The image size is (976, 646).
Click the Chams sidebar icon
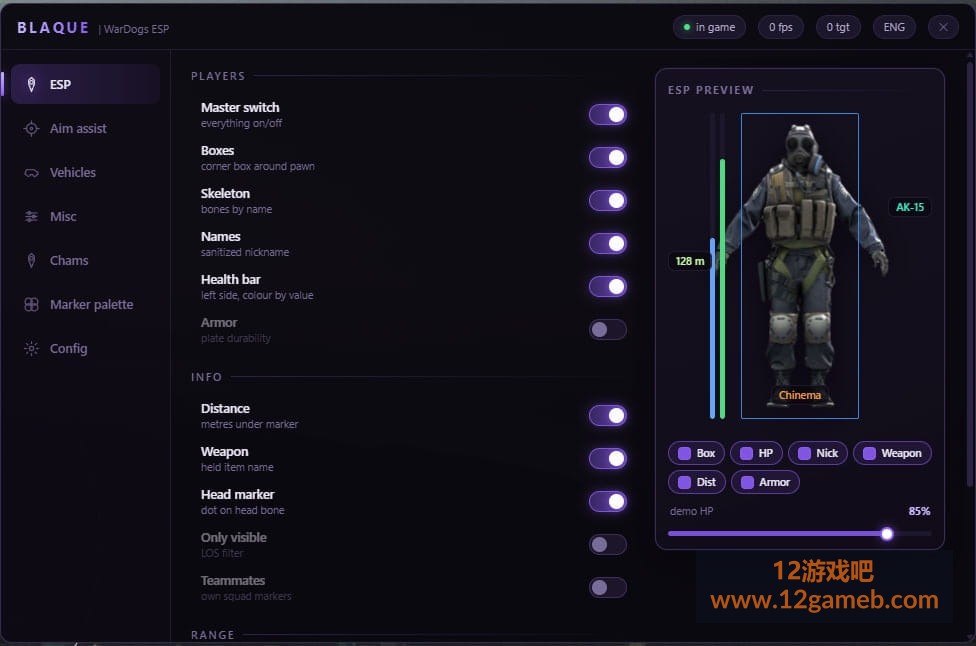[x=31, y=260]
